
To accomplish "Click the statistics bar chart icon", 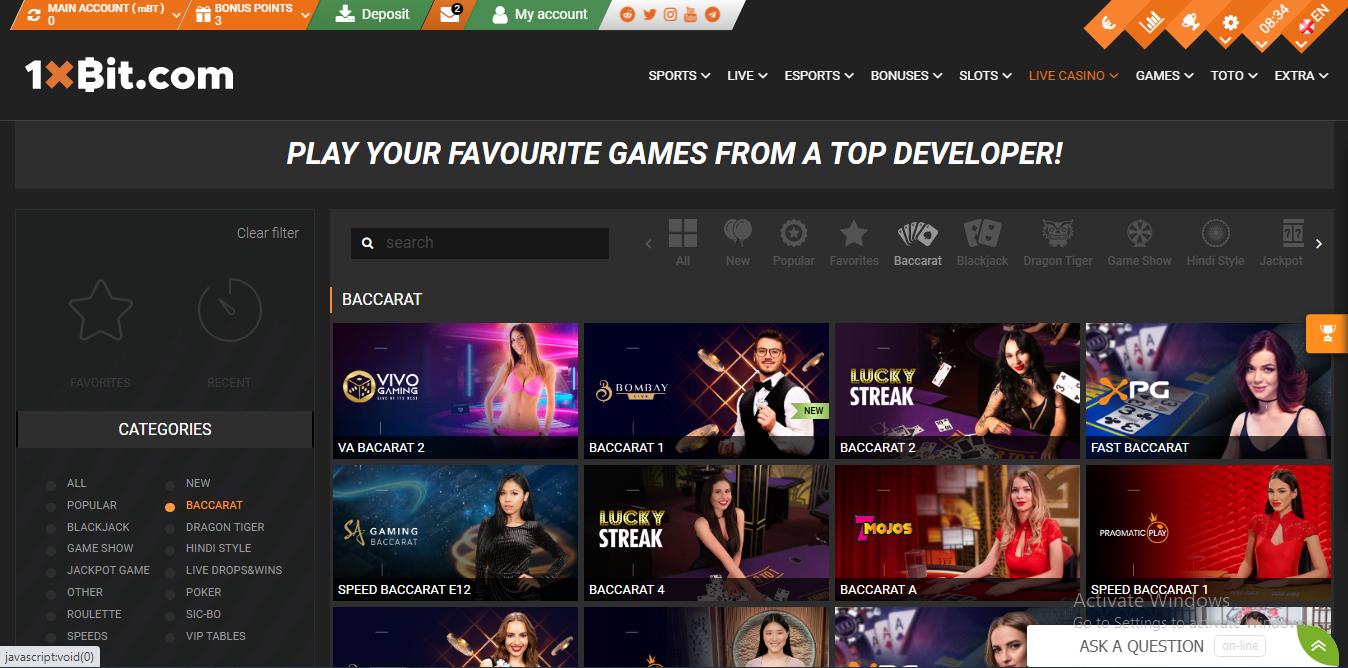I will coord(1152,22).
